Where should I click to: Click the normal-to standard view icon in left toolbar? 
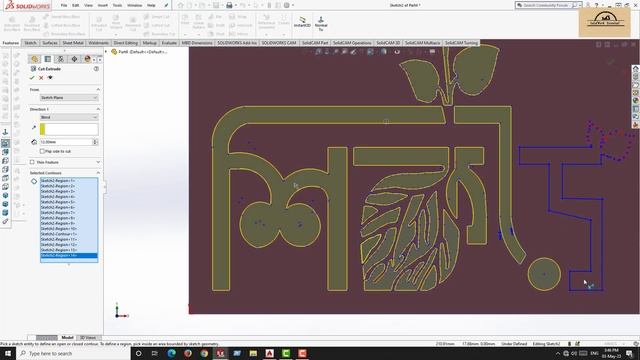5,132
